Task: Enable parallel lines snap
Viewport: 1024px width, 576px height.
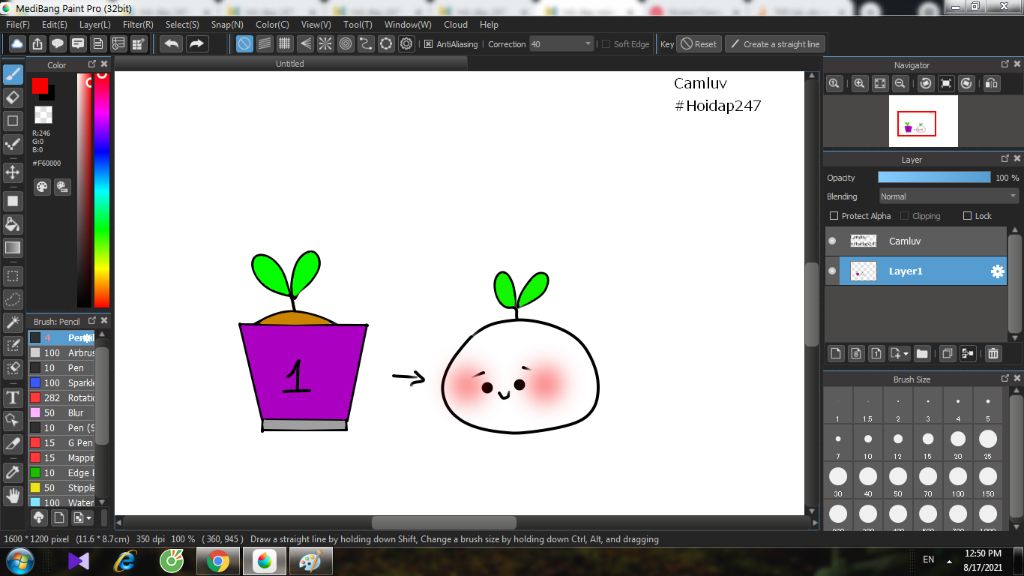Action: click(264, 44)
